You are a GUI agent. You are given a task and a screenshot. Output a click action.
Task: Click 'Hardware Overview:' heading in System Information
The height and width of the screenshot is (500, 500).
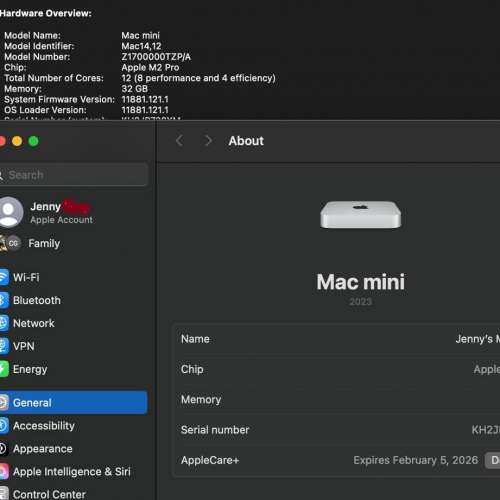click(x=46, y=13)
